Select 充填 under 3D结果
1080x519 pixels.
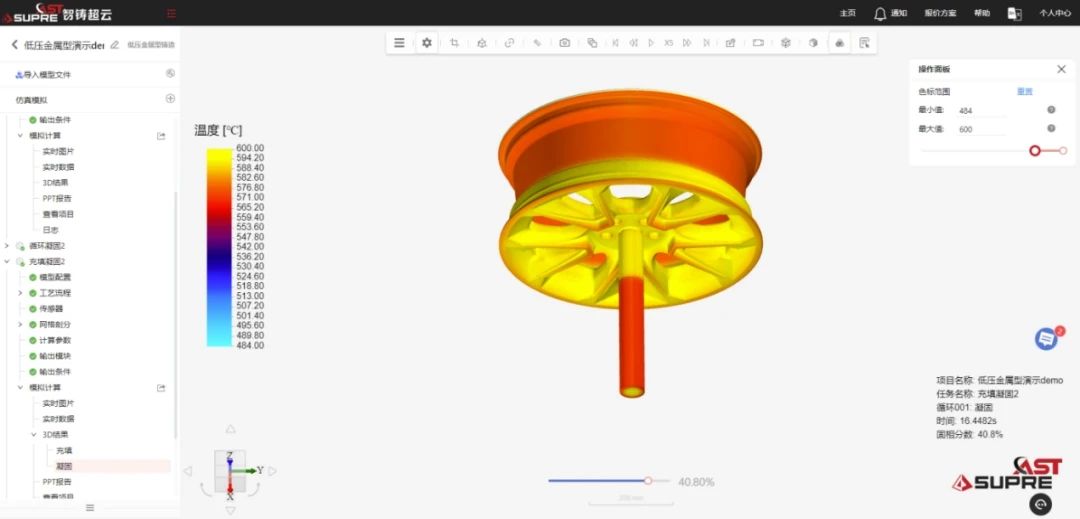pos(64,451)
